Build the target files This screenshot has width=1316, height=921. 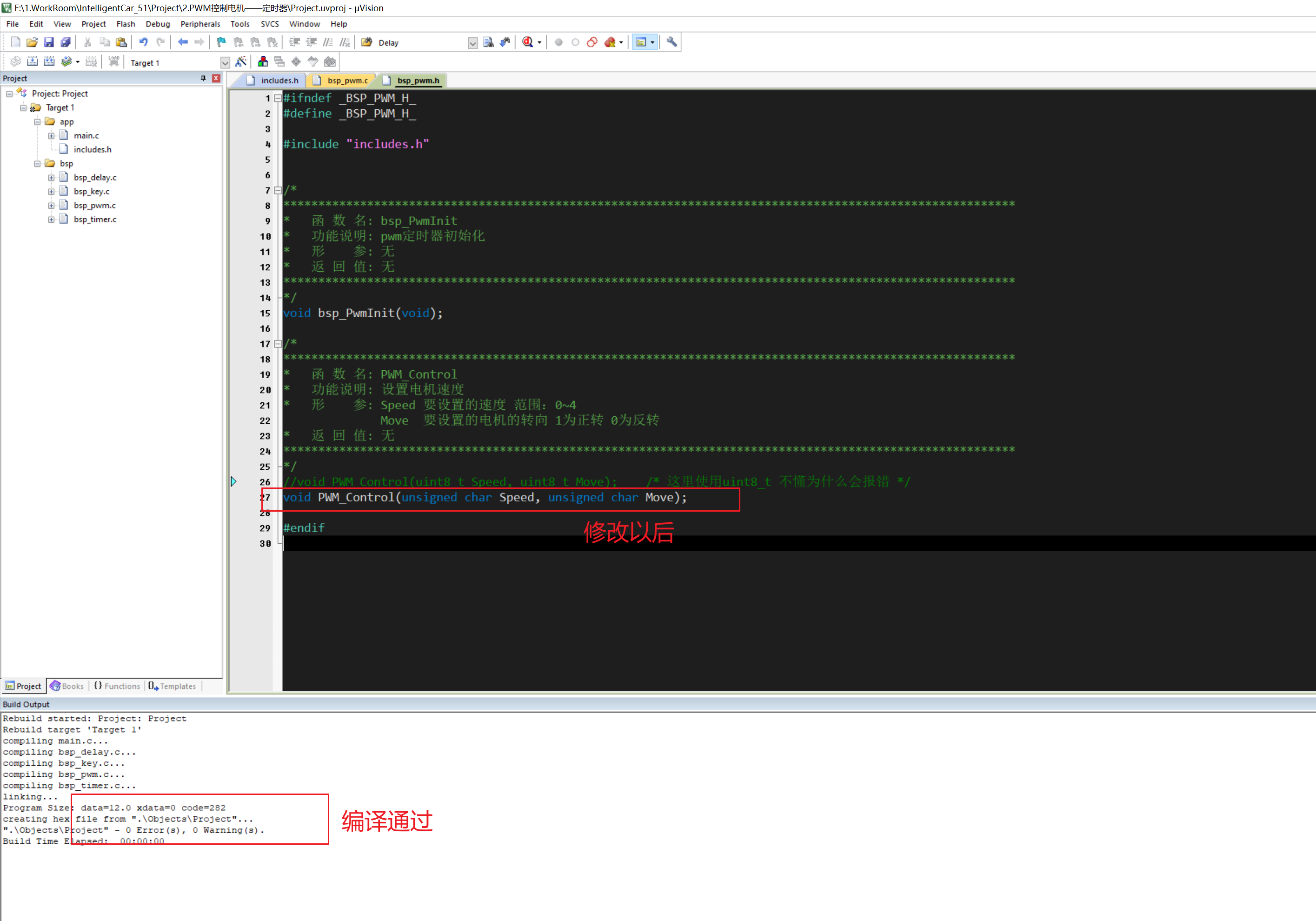(x=32, y=61)
